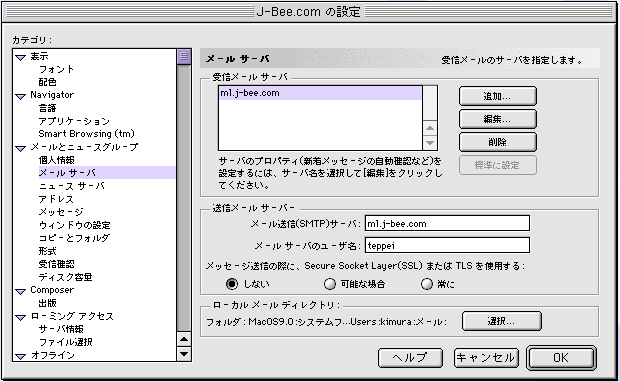Image resolution: width=620 pixels, height=382 pixels.
Task: Select コピーとフォルダ in category tree
Action: tap(74, 238)
